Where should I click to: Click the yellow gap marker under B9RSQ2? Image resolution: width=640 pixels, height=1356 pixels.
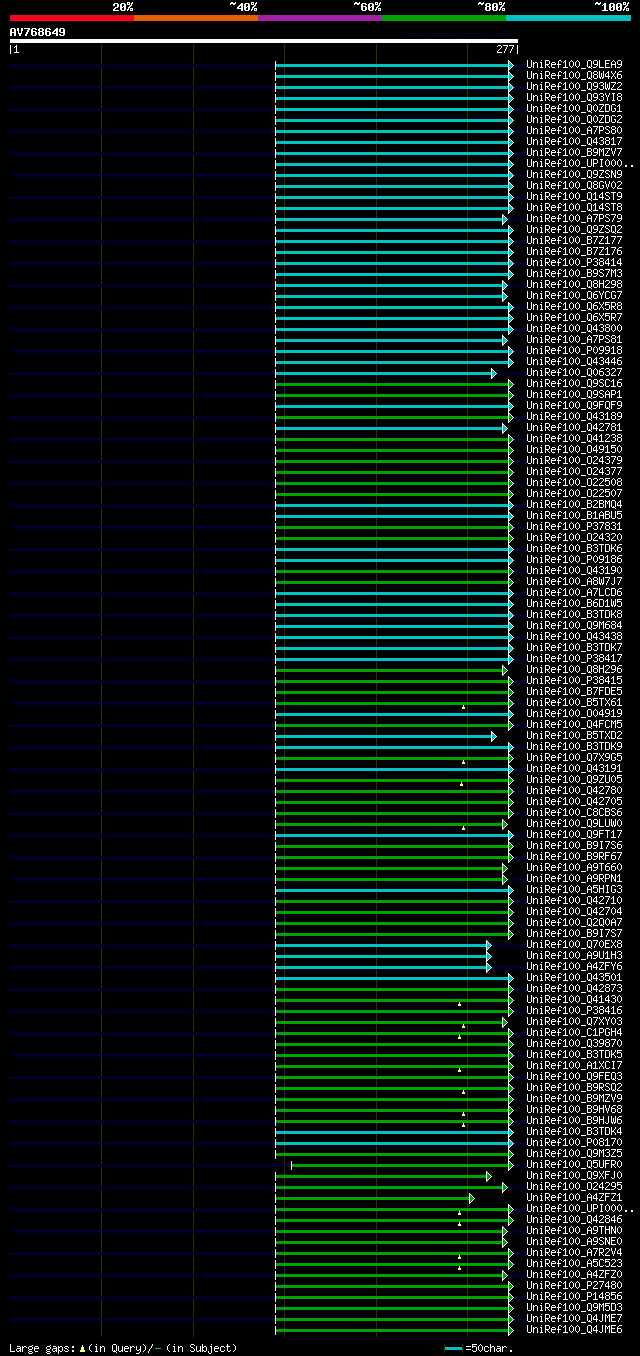coord(464,1092)
